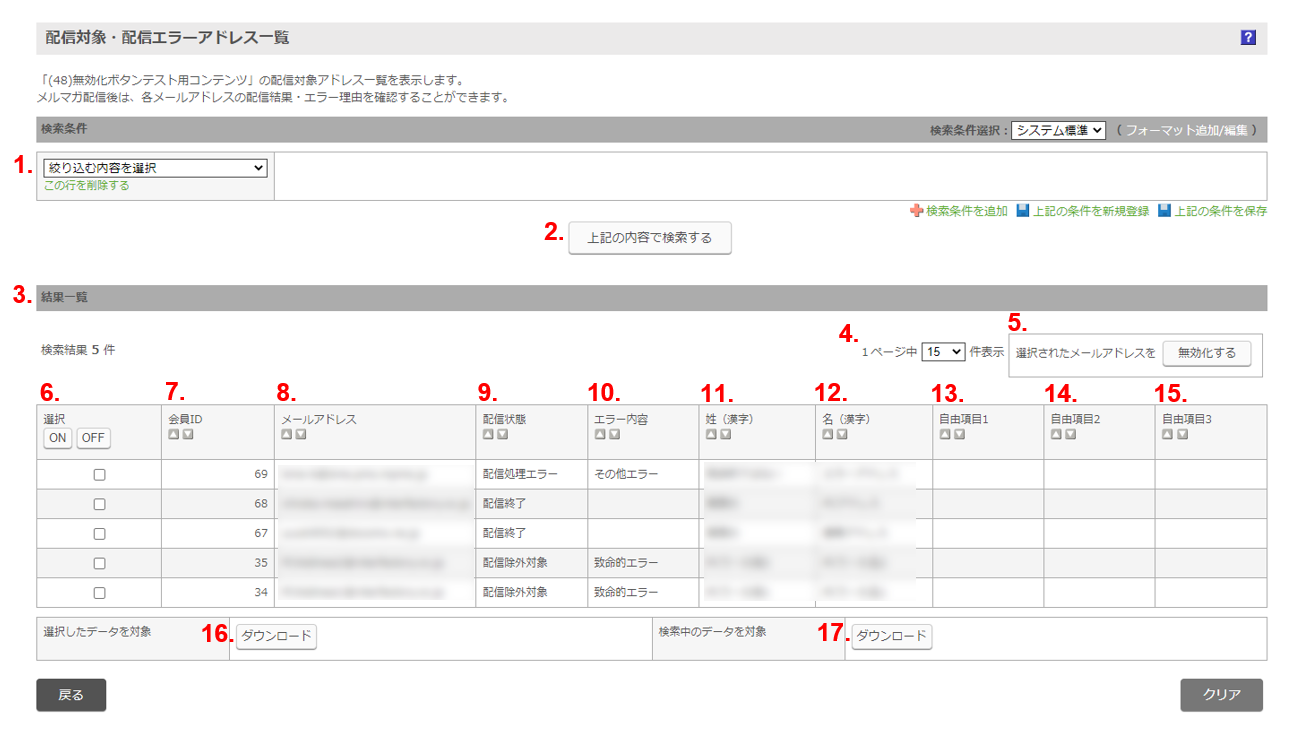Tick the checkbox for member ID 69
The width and height of the screenshot is (1292, 735).
click(x=99, y=475)
